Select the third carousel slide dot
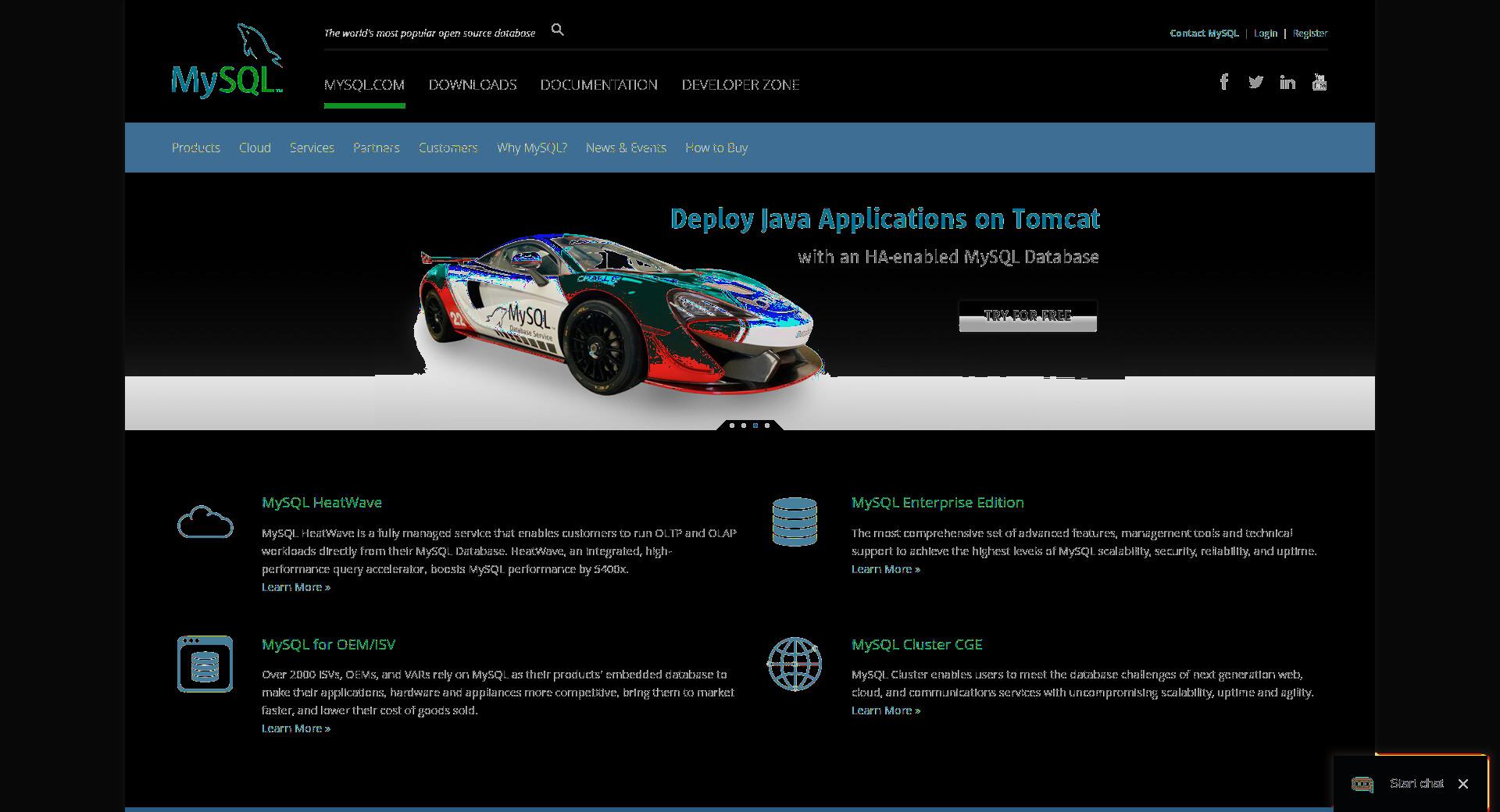1500x812 pixels. (x=755, y=426)
